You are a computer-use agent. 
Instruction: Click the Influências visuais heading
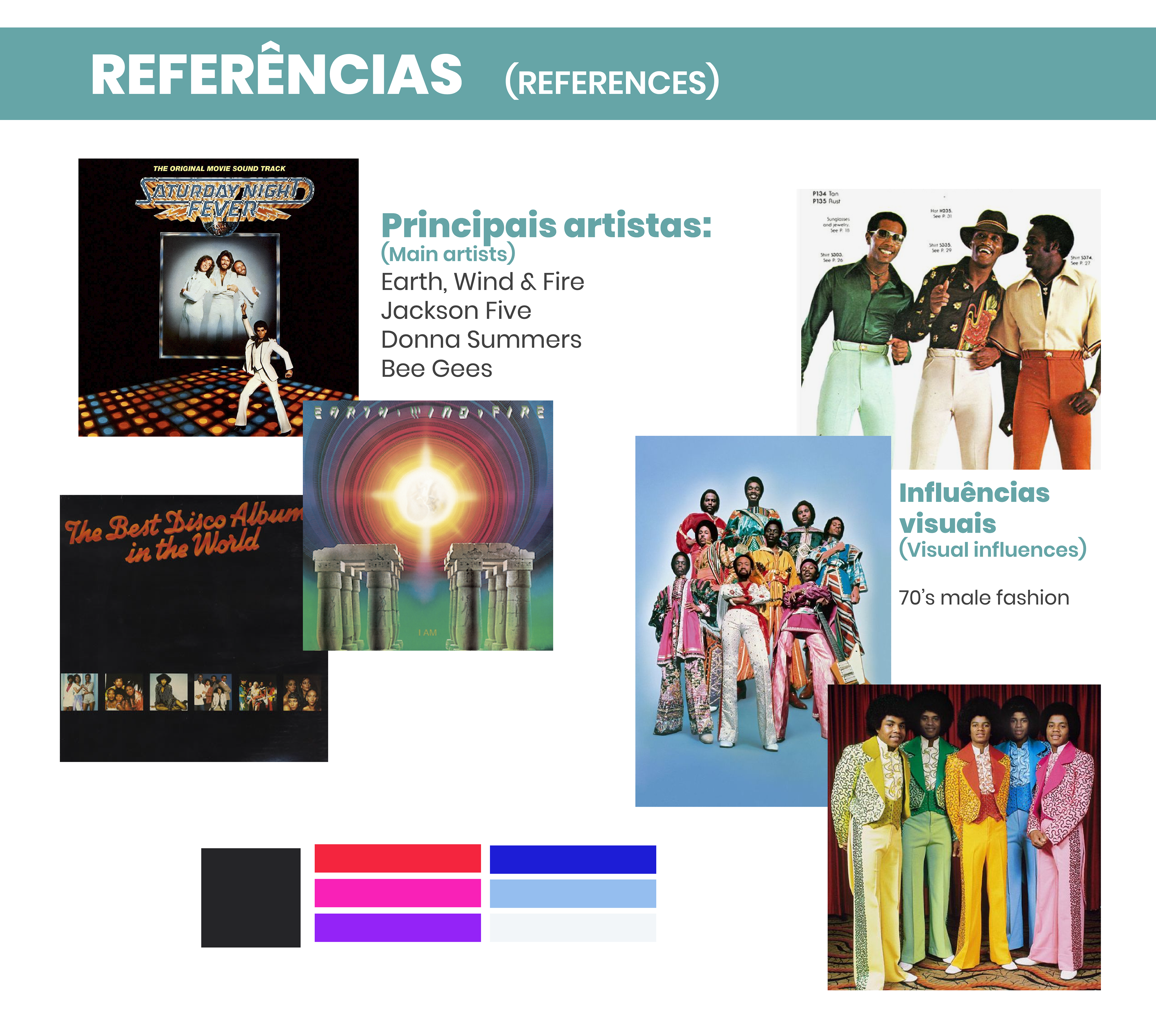click(974, 508)
